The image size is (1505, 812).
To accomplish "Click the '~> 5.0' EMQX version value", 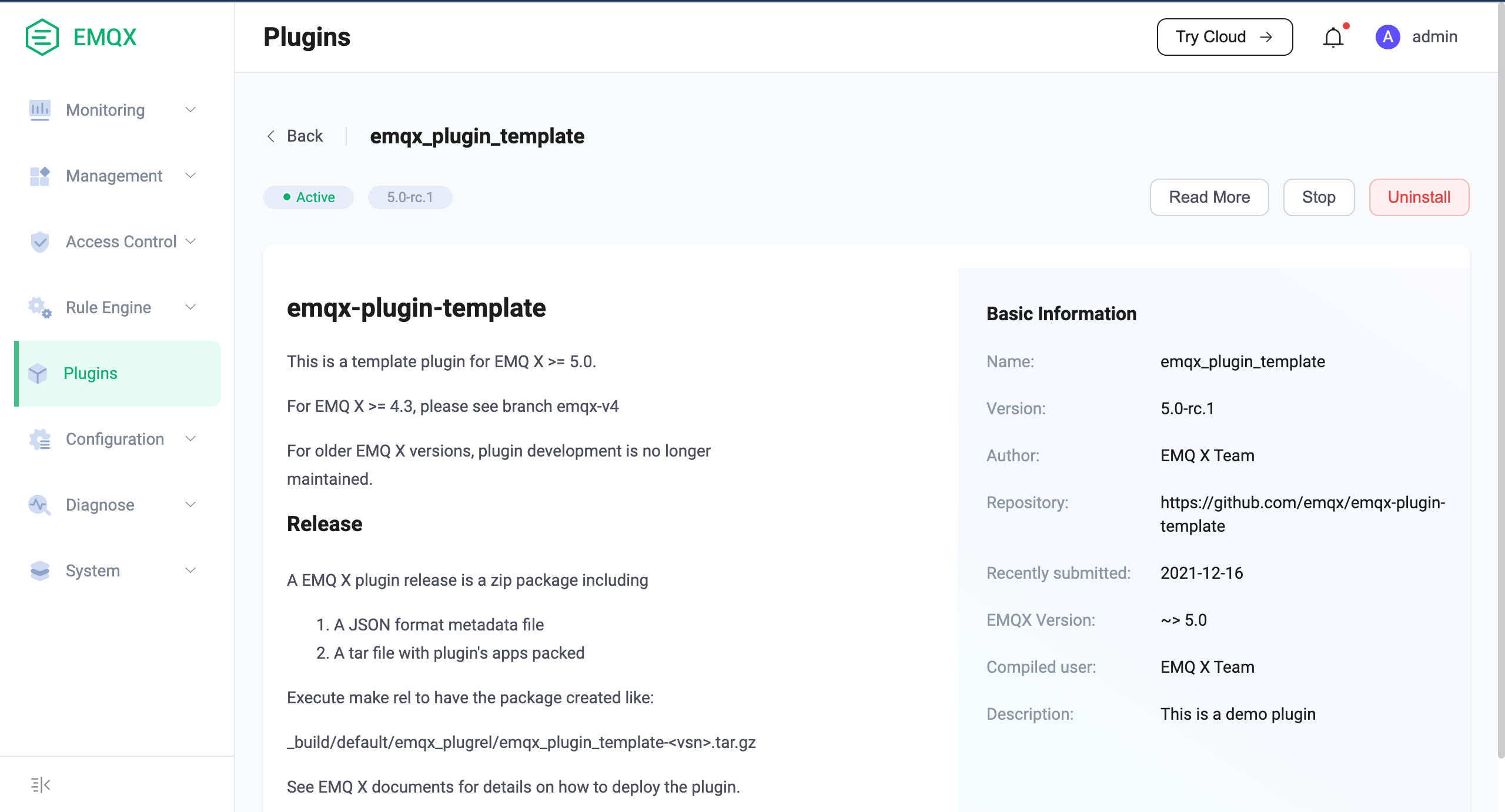I will point(1183,620).
